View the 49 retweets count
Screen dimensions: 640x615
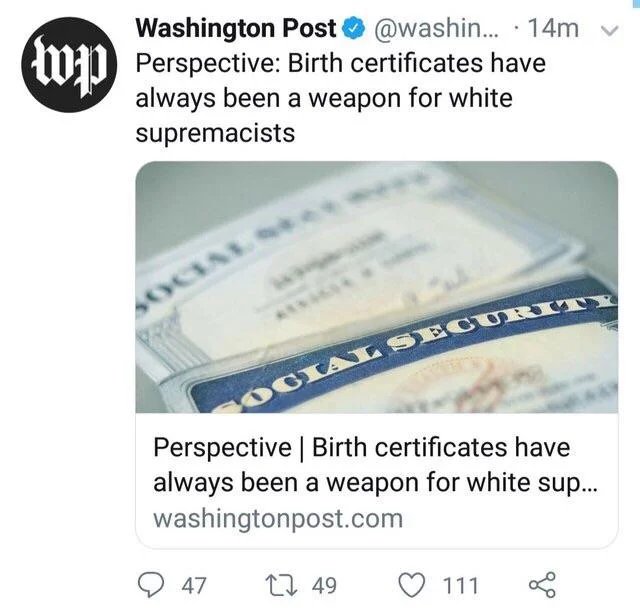click(x=324, y=586)
